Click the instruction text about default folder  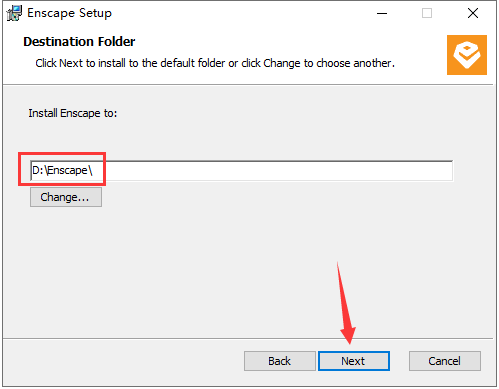point(215,63)
